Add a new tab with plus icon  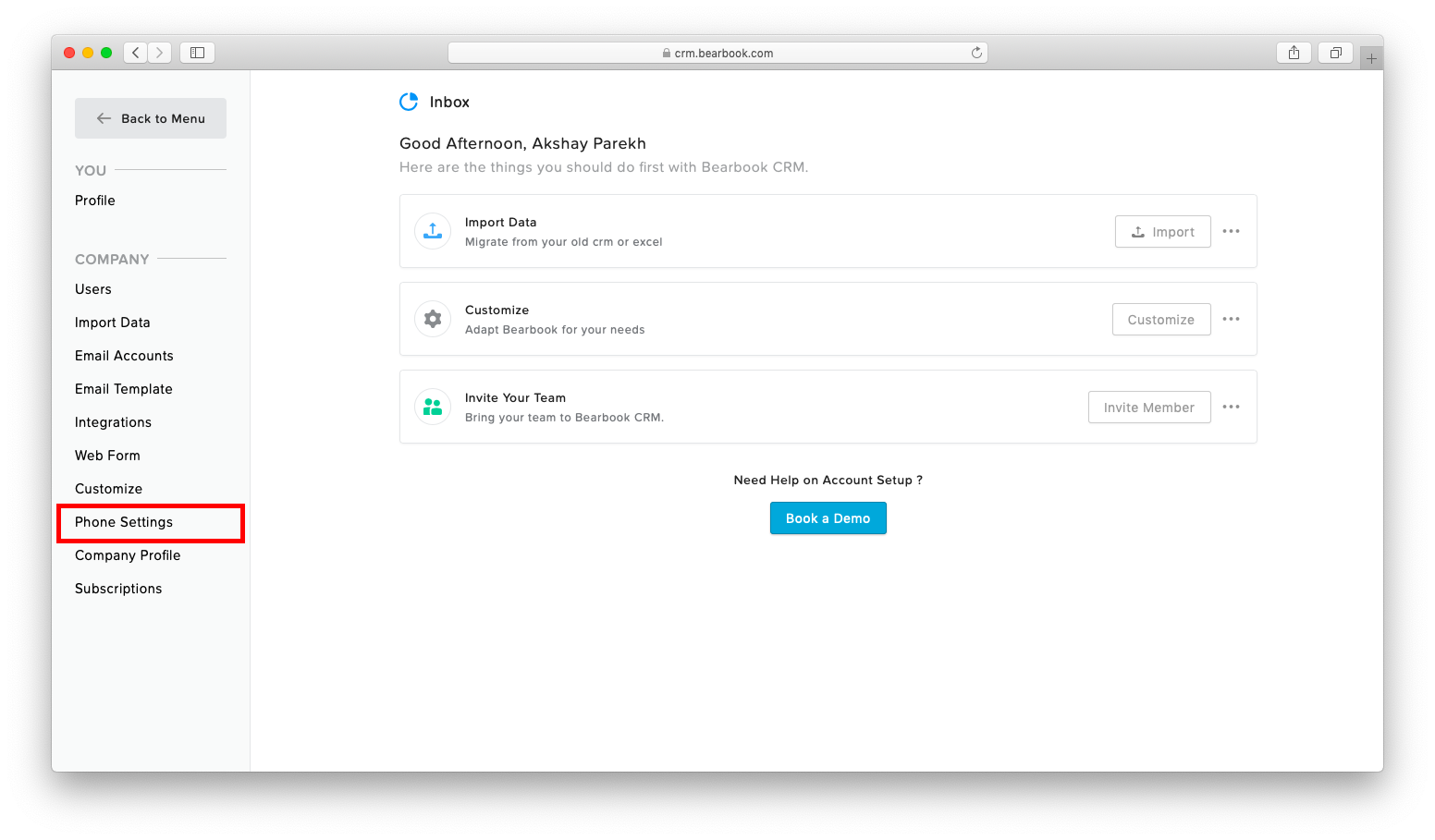[x=1371, y=58]
